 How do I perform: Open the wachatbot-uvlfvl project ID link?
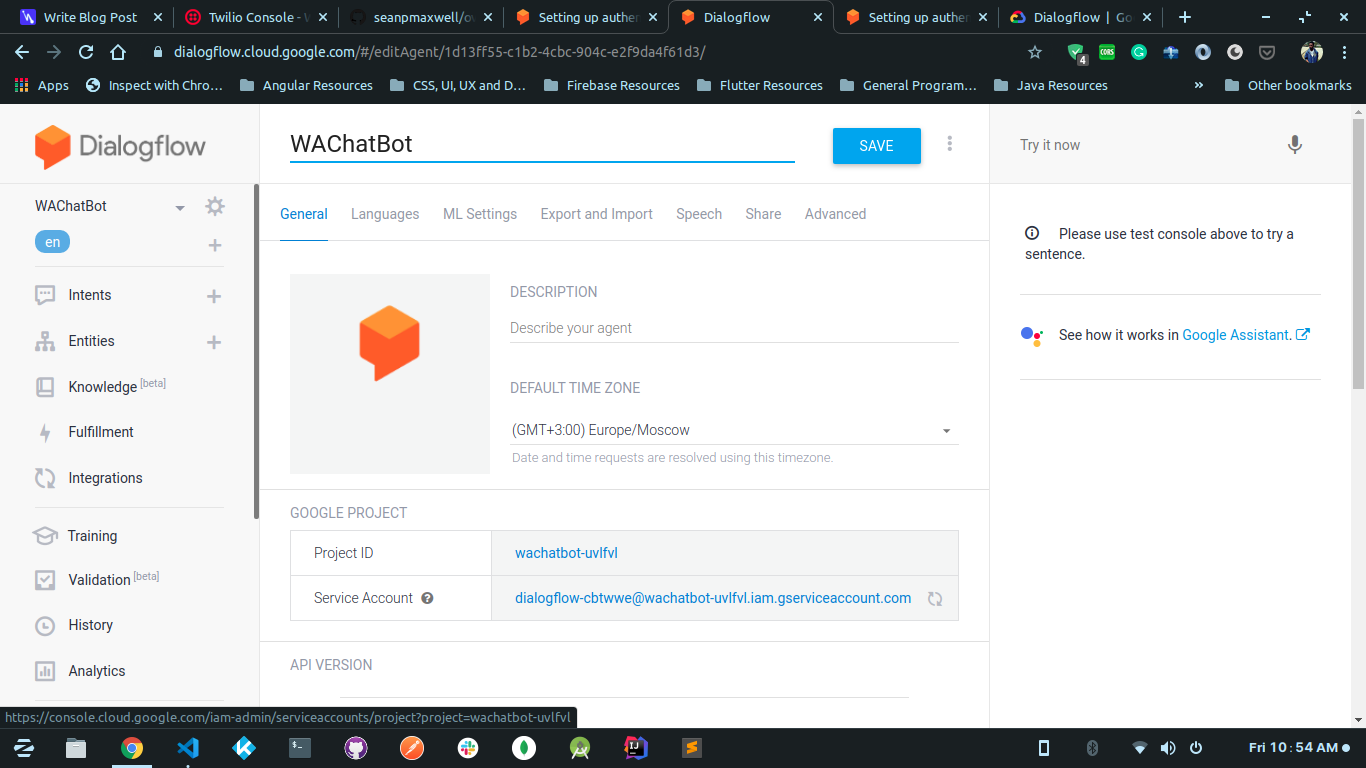[x=566, y=553]
